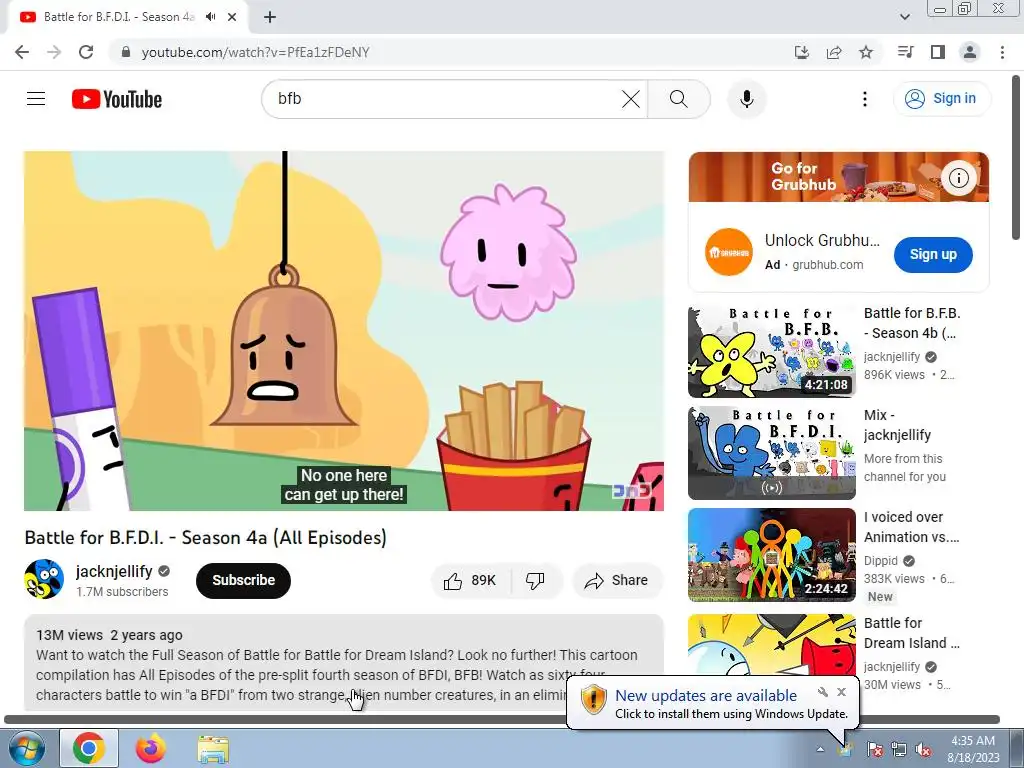Submit search with the magnifier button

tap(679, 99)
